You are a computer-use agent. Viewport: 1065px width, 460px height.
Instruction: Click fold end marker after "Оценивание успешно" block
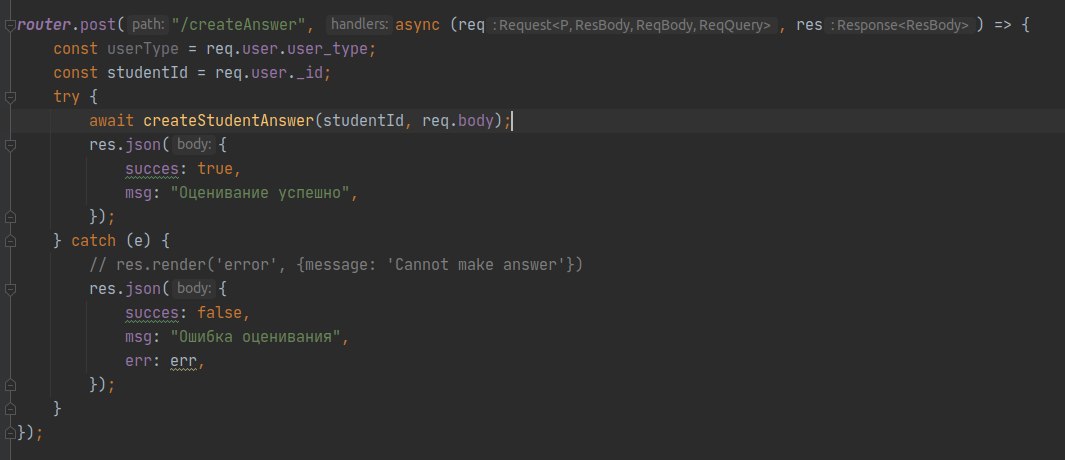(10, 217)
